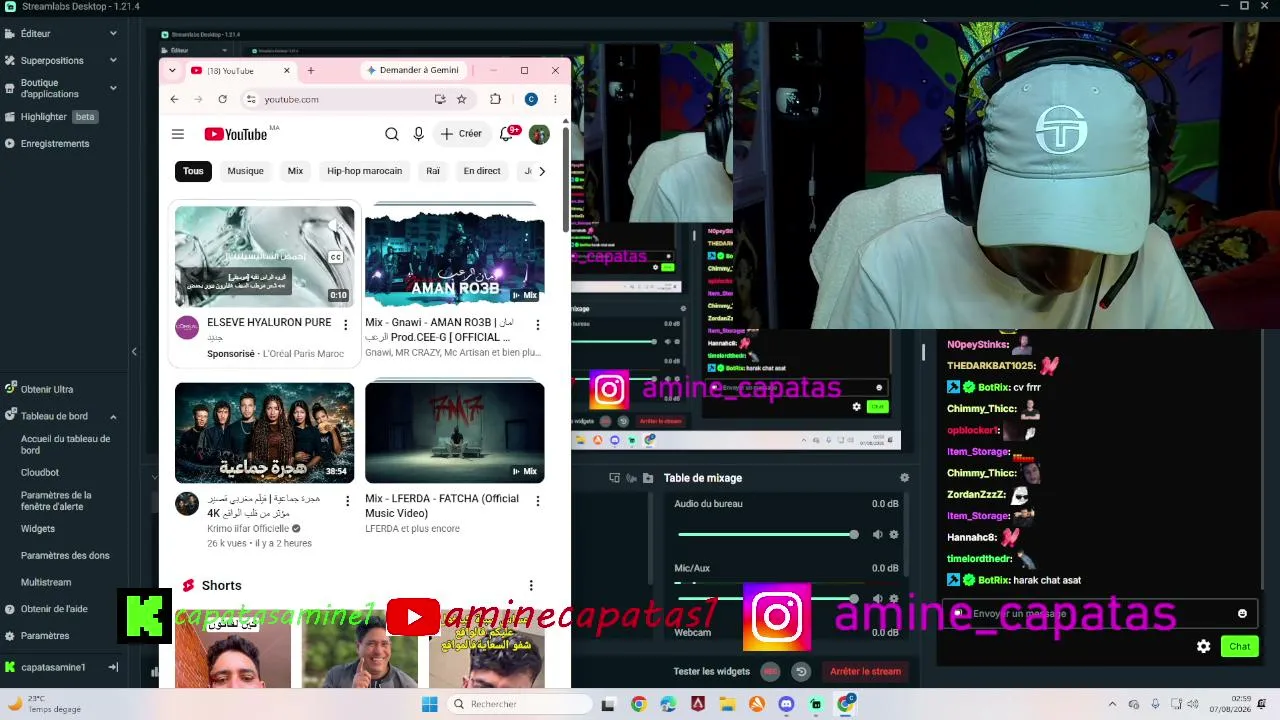Click the replay buffer icon beside record
1280x720 pixels.
(801, 672)
